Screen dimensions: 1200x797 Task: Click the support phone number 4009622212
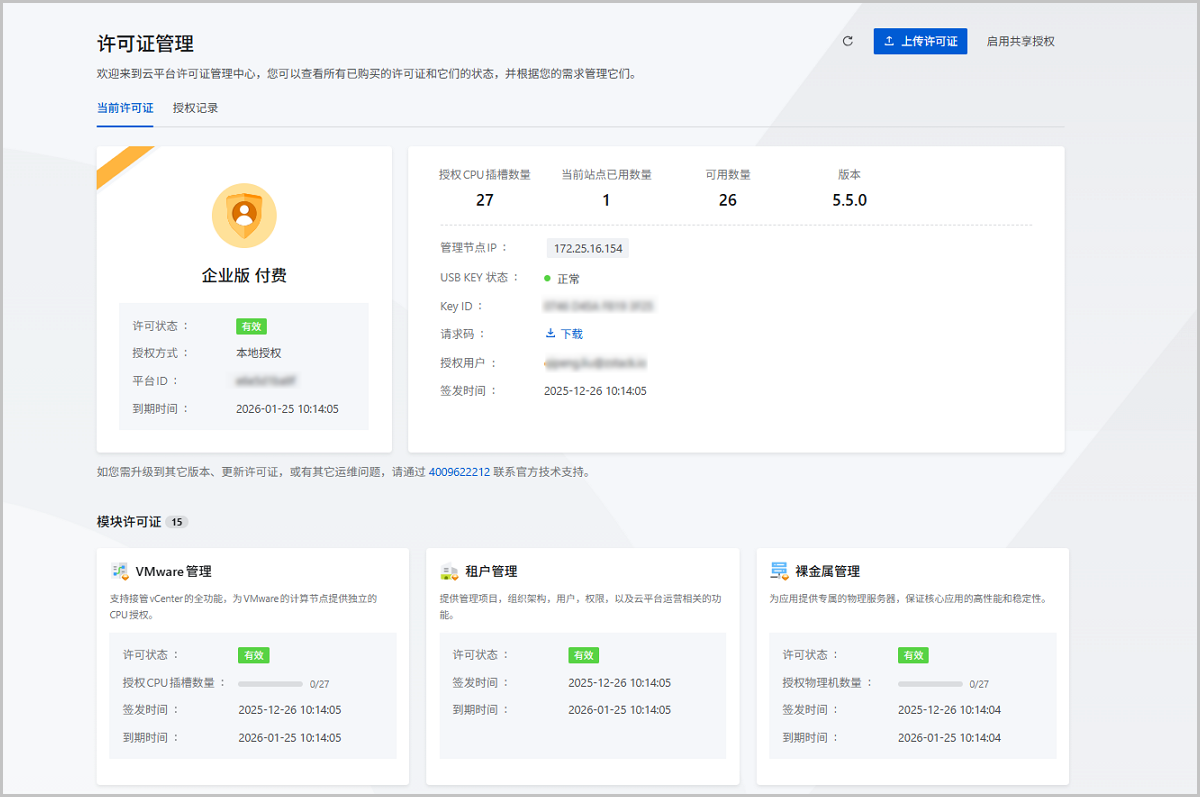click(x=459, y=472)
